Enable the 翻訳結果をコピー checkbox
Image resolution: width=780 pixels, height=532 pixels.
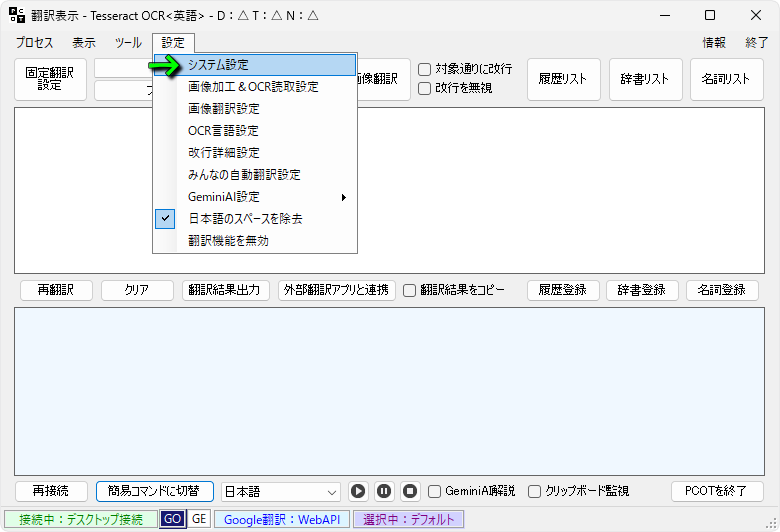409,290
